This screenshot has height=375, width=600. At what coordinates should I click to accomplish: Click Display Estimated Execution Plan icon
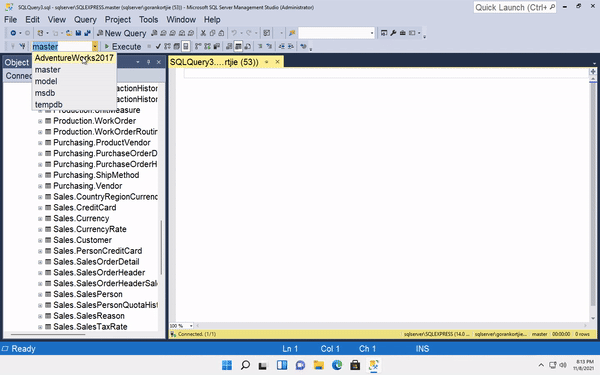167,47
